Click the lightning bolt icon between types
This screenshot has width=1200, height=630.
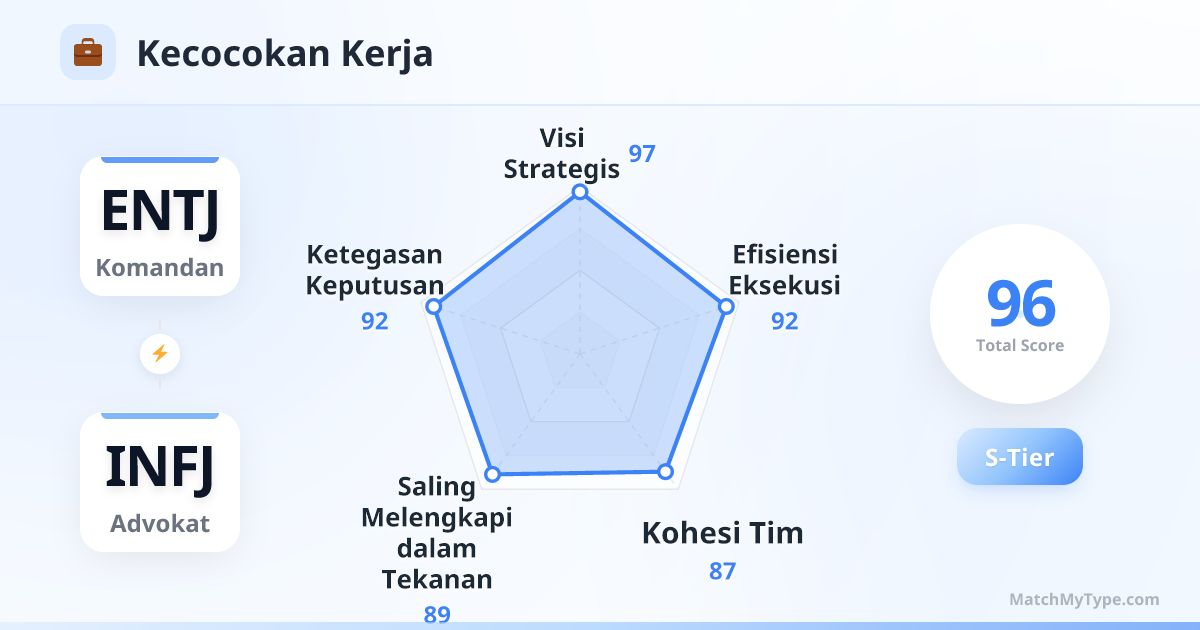point(160,353)
